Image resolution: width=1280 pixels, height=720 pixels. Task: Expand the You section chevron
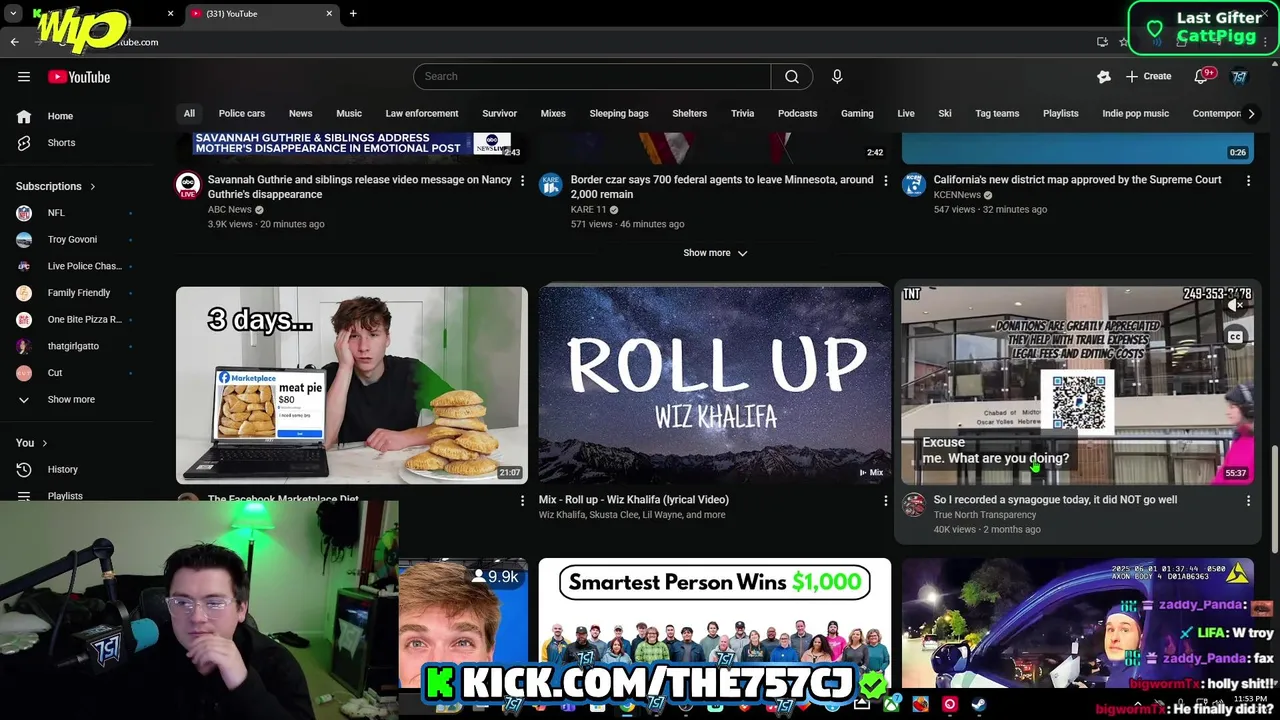pyautogui.click(x=44, y=443)
